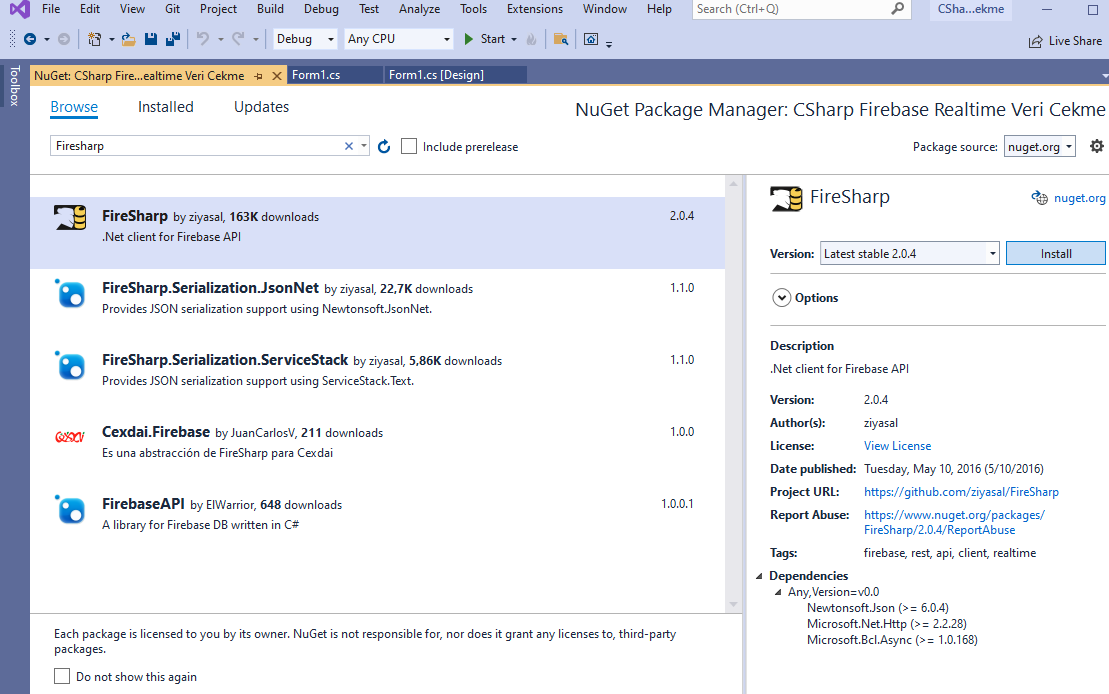Close the NuGet package manager tab
The width and height of the screenshot is (1109, 694).
[x=277, y=76]
